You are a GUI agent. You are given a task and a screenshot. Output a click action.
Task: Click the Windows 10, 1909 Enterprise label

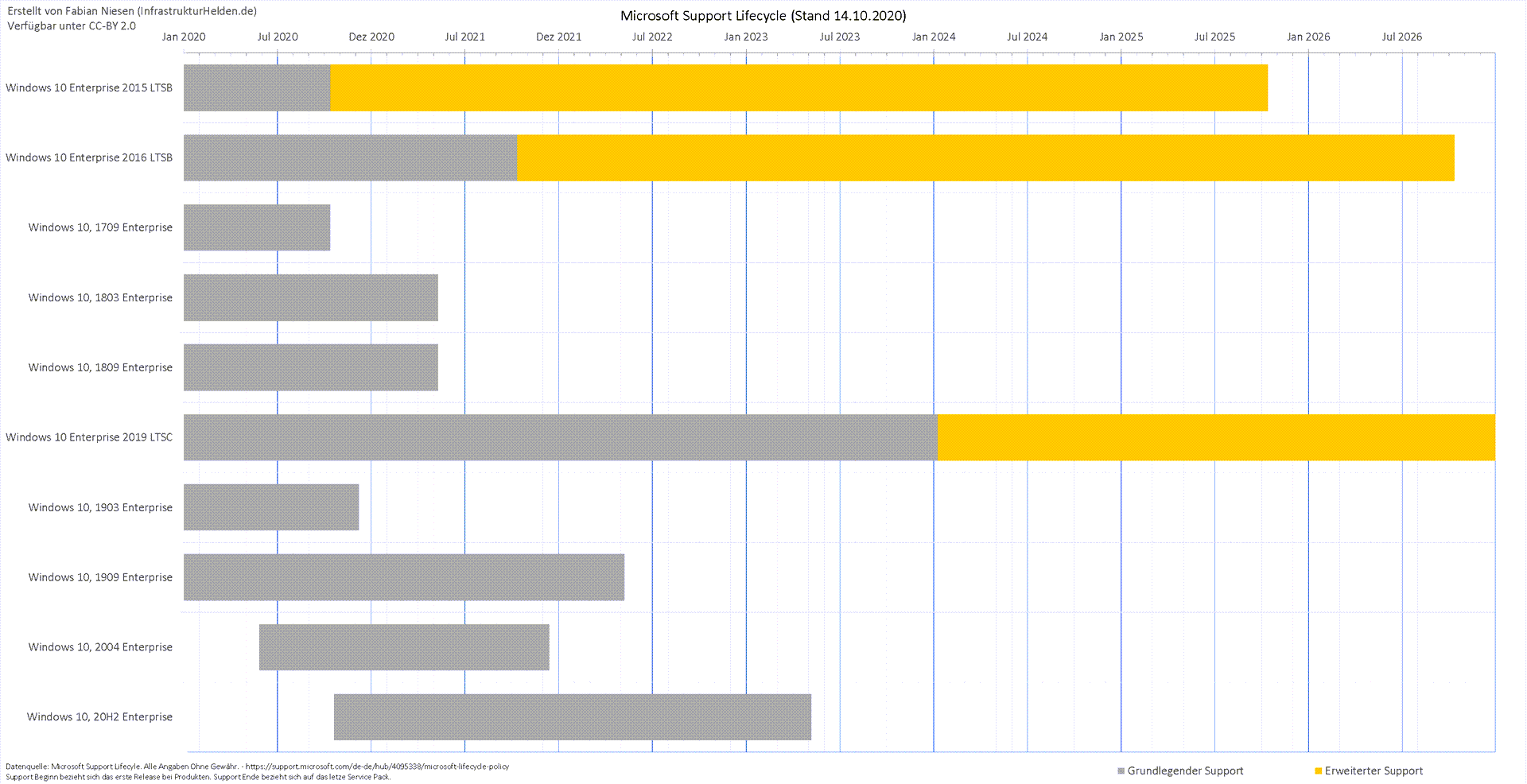pyautogui.click(x=100, y=578)
